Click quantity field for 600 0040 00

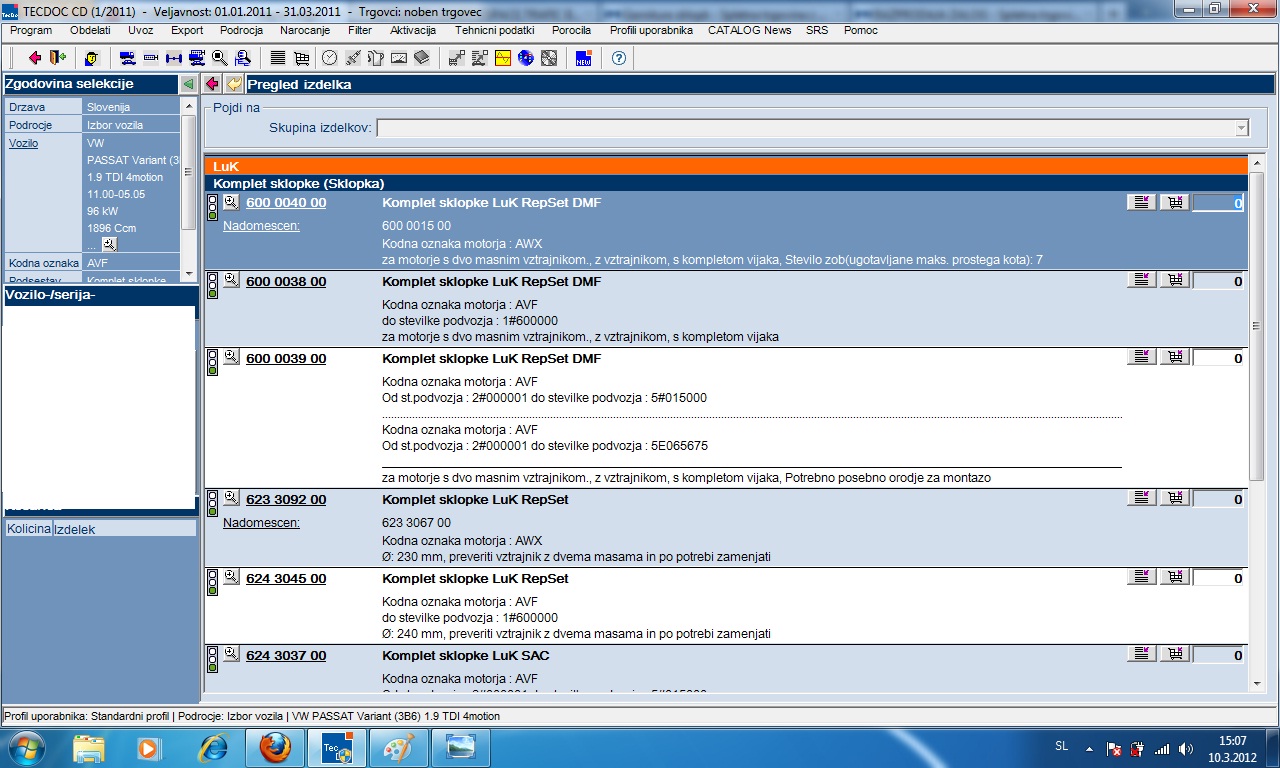(1219, 203)
